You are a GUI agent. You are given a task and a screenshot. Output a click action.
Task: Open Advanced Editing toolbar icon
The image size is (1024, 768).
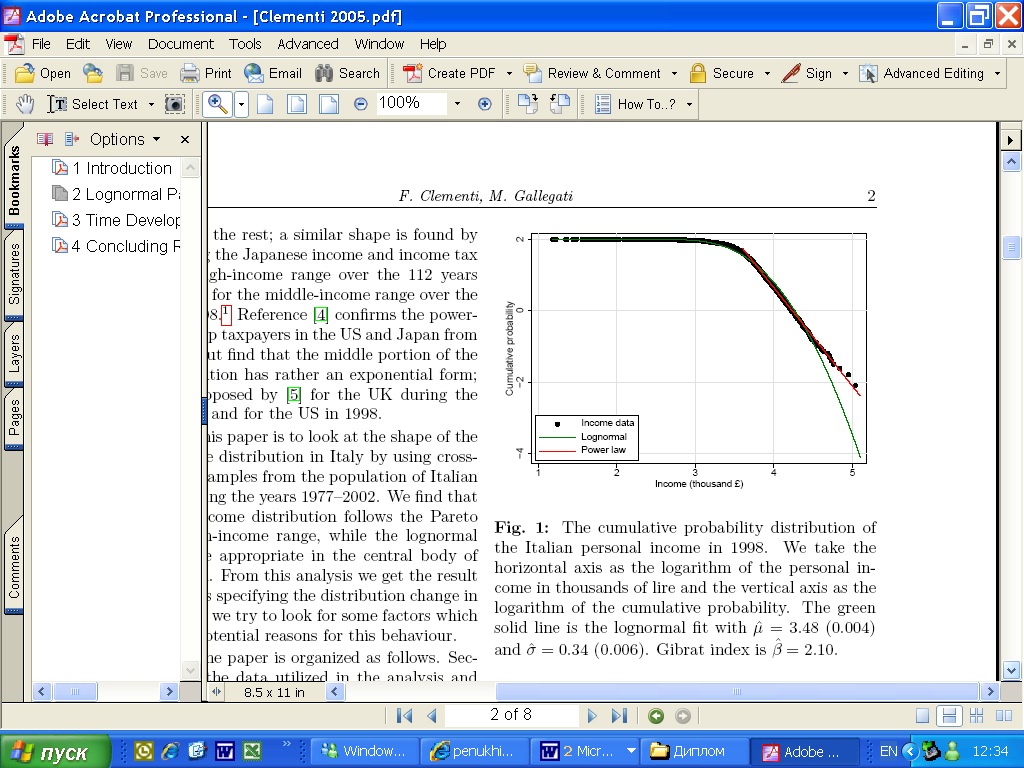pyautogui.click(x=868, y=73)
